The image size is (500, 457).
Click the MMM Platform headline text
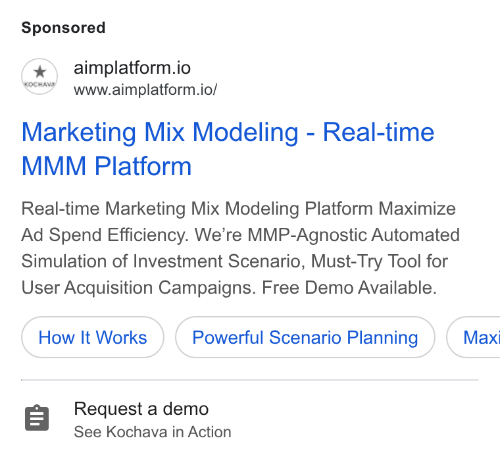107,166
